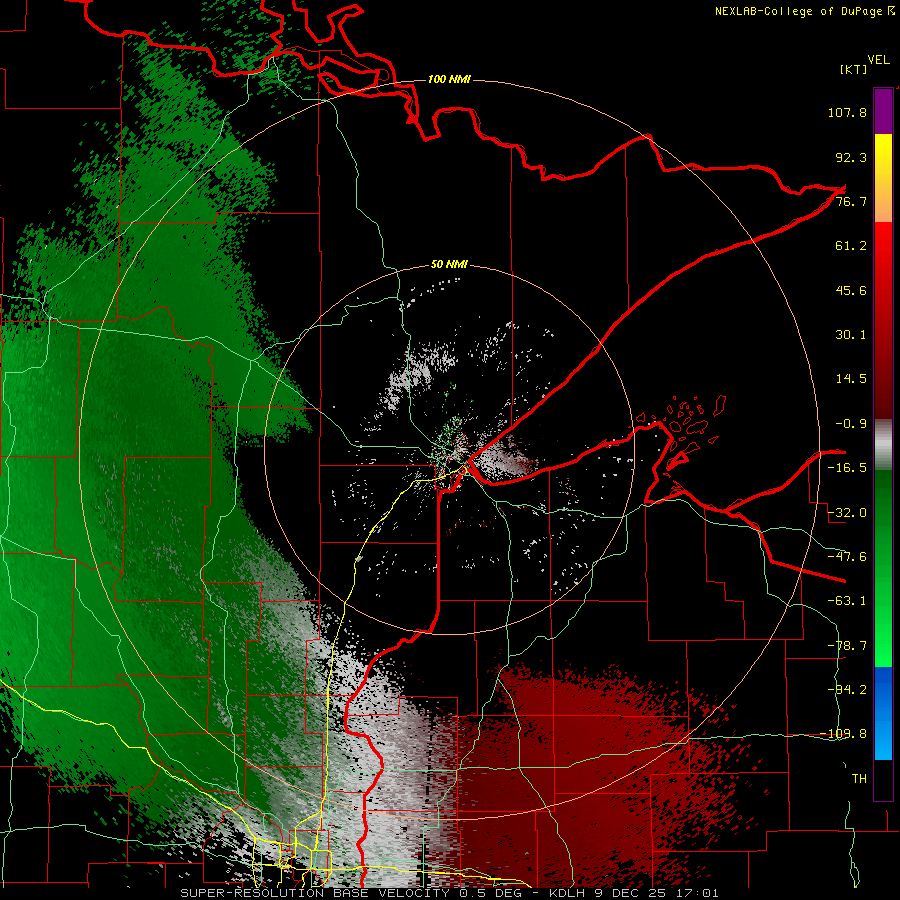Click the 92.3 velocity scale value
Image resolution: width=900 pixels, height=900 pixels.
851,157
